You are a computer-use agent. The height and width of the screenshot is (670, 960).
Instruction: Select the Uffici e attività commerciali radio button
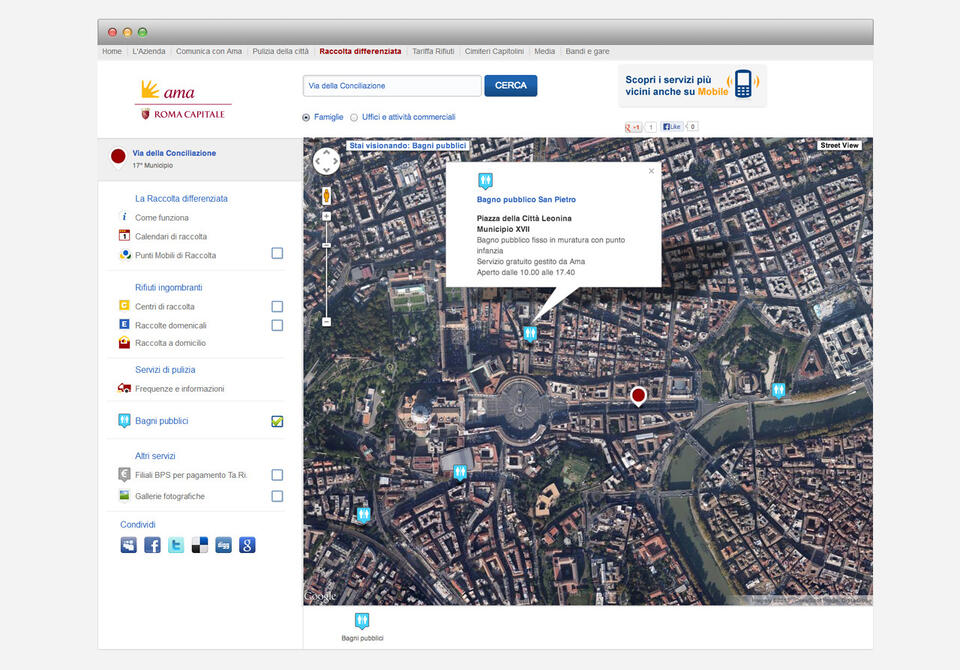coord(354,118)
